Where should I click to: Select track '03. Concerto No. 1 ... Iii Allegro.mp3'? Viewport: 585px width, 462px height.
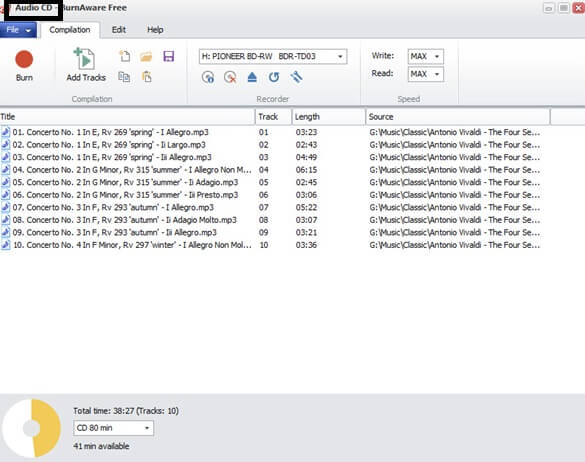[x=112, y=157]
